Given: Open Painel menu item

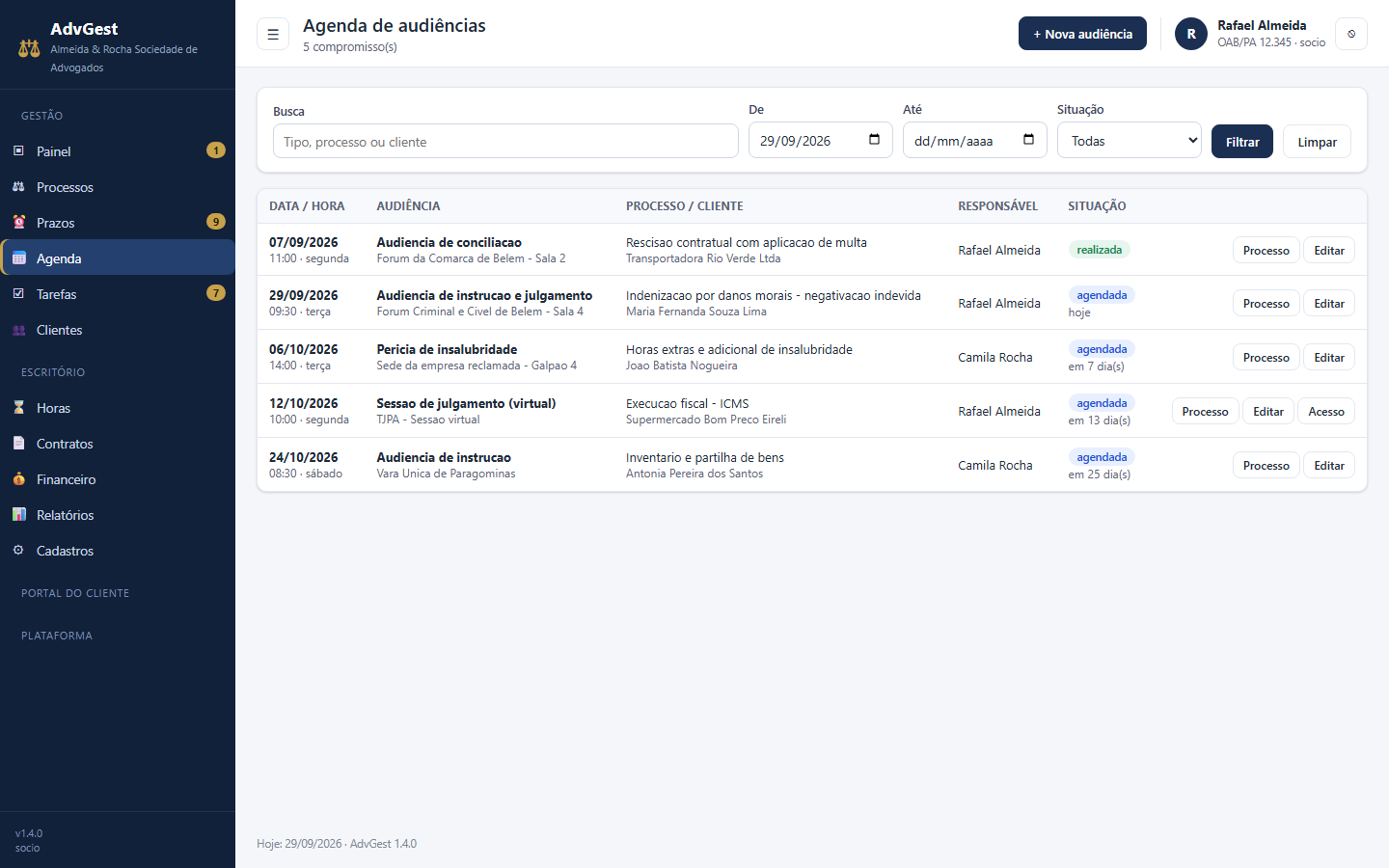Looking at the screenshot, I should tap(118, 150).
